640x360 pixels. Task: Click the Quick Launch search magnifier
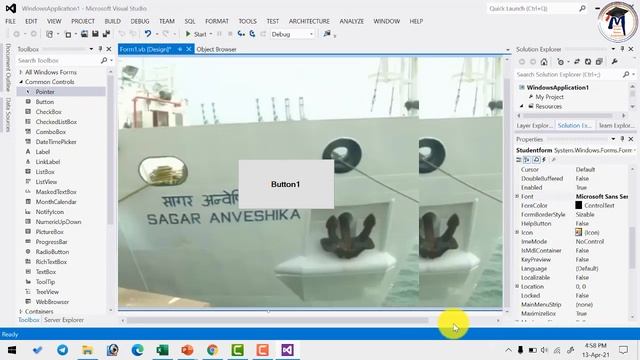[x=582, y=8]
